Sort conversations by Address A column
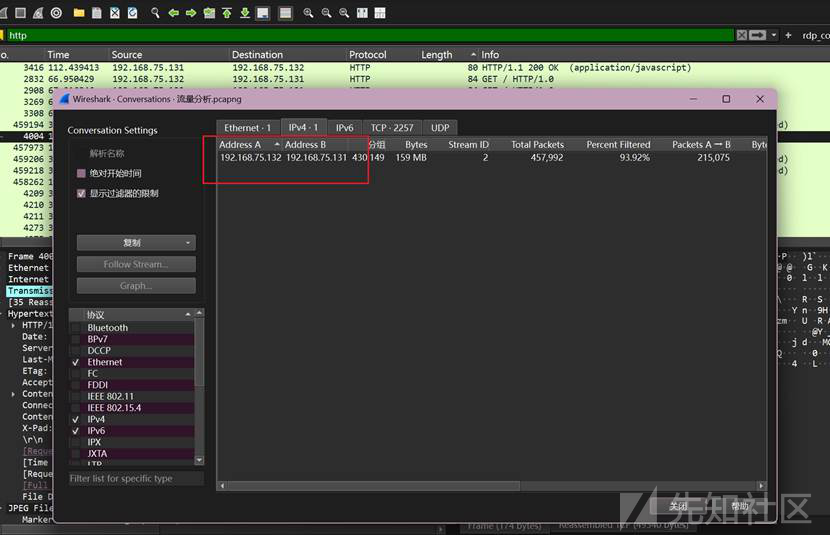 (x=249, y=144)
